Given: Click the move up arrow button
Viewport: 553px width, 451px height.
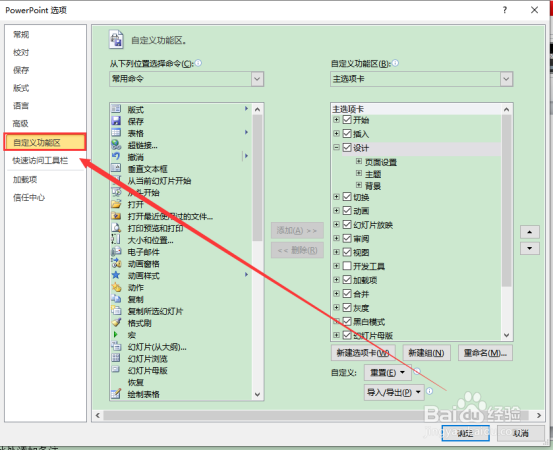Looking at the screenshot, I should tap(529, 232).
